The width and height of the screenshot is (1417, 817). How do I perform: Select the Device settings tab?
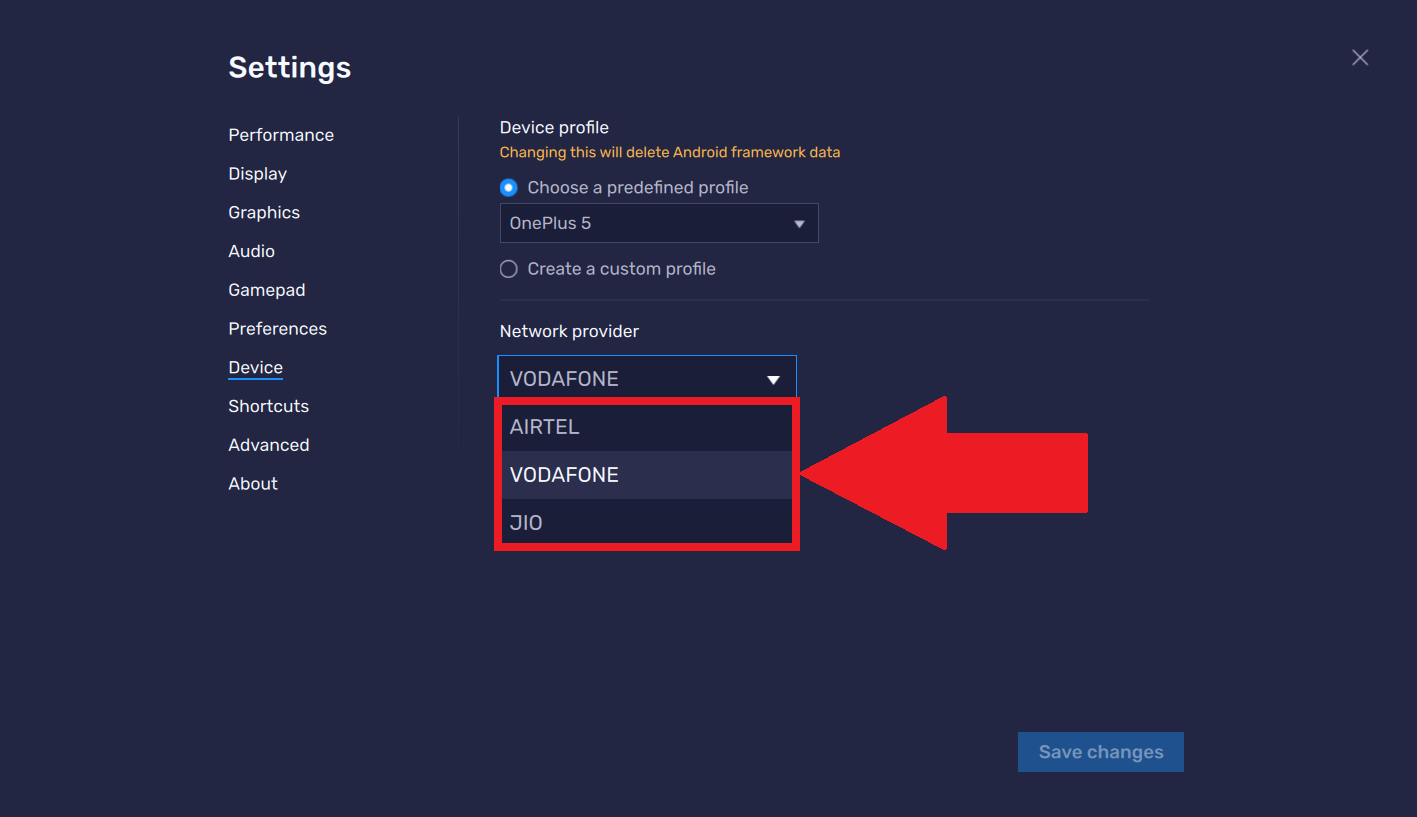coord(255,368)
